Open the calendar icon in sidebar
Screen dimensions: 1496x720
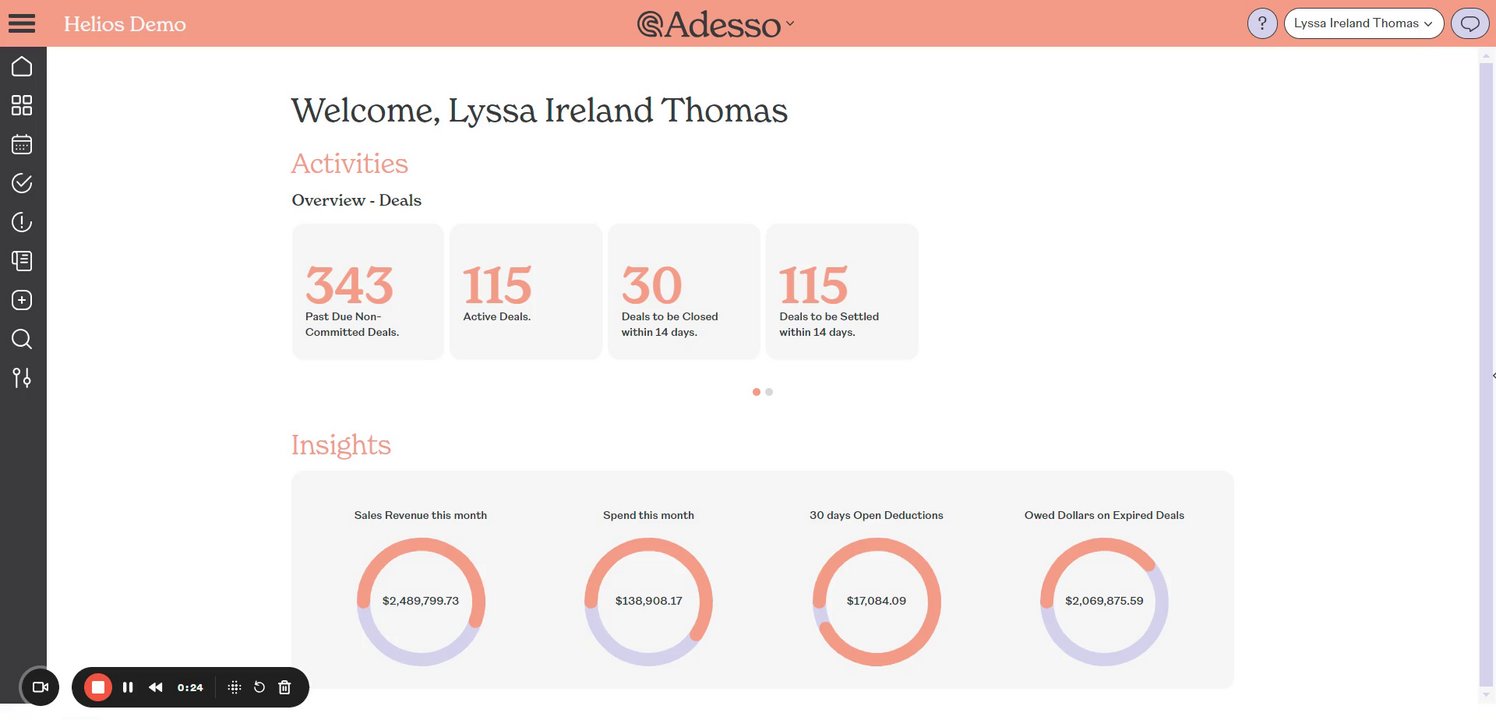[22, 145]
